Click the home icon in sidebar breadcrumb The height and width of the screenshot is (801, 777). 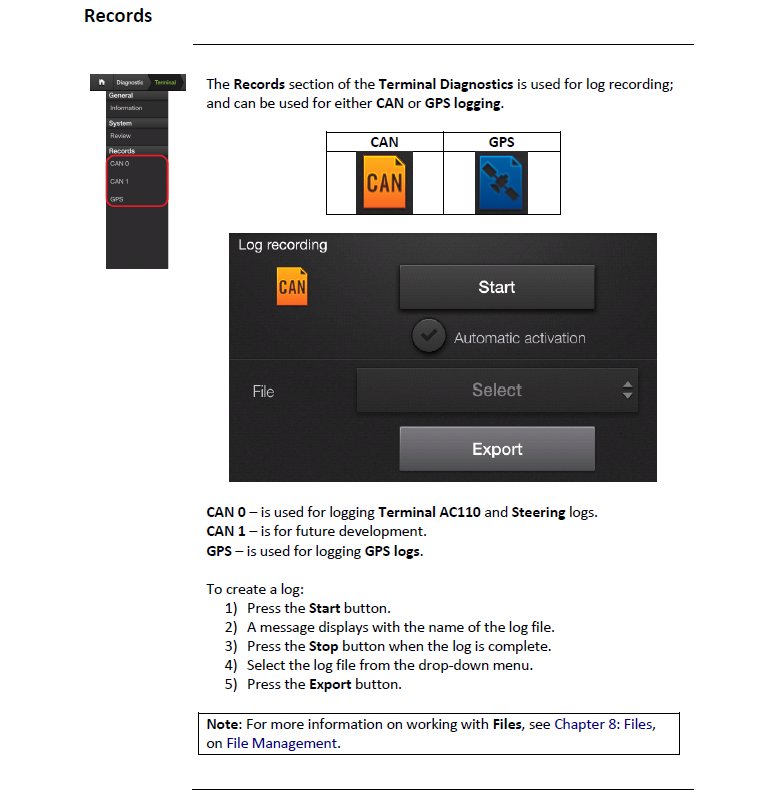(102, 82)
